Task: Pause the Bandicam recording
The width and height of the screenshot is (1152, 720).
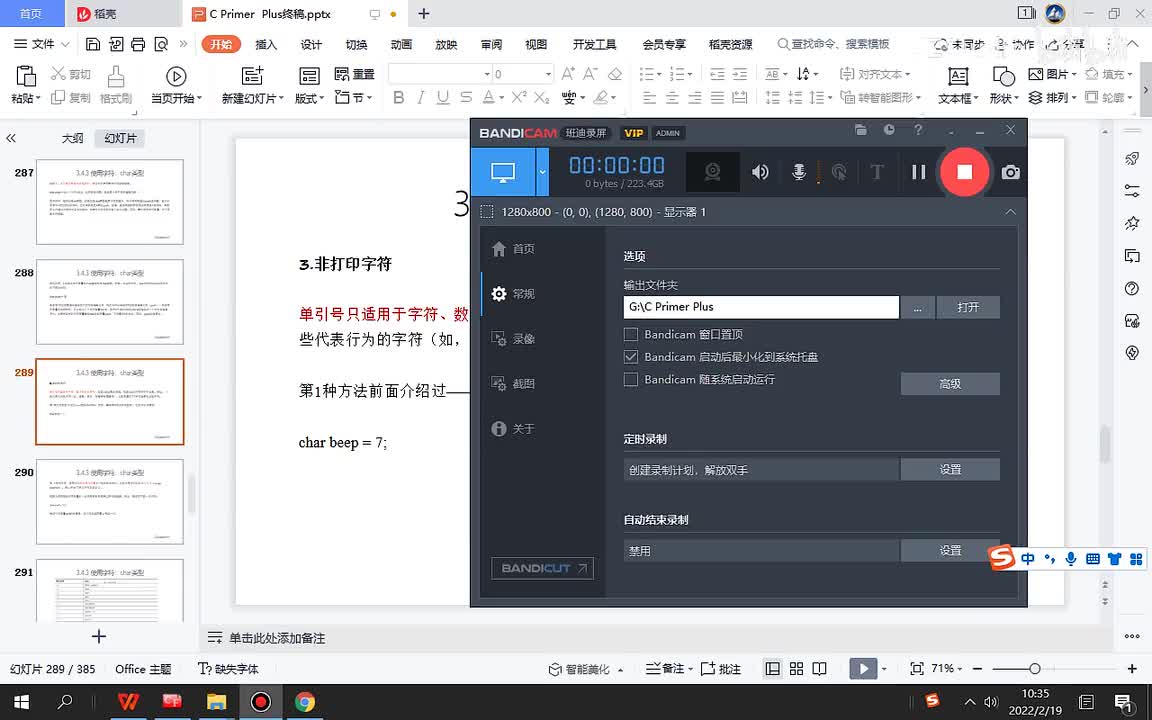Action: point(918,172)
